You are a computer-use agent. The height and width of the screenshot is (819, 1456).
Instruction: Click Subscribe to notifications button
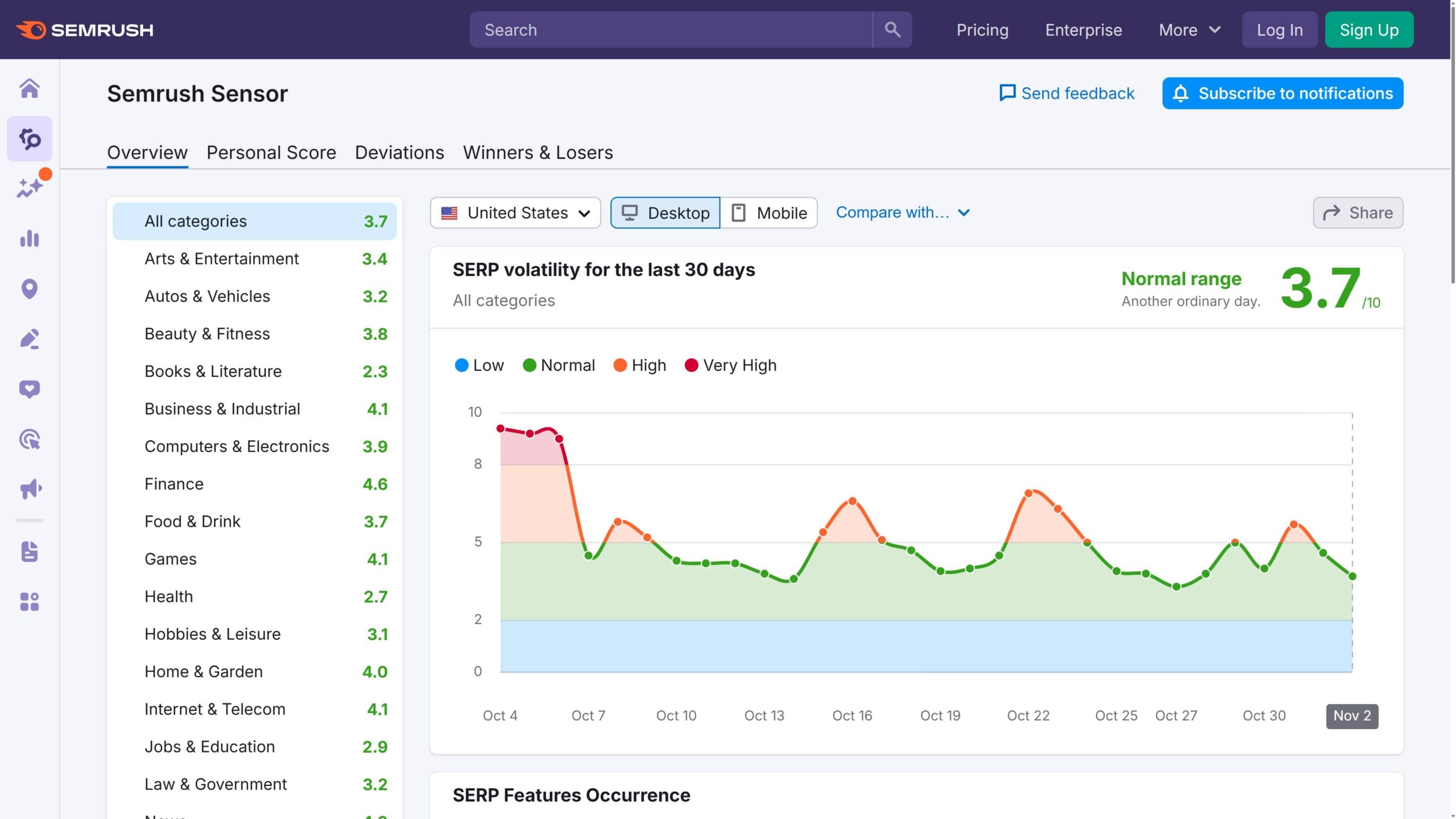click(1283, 93)
